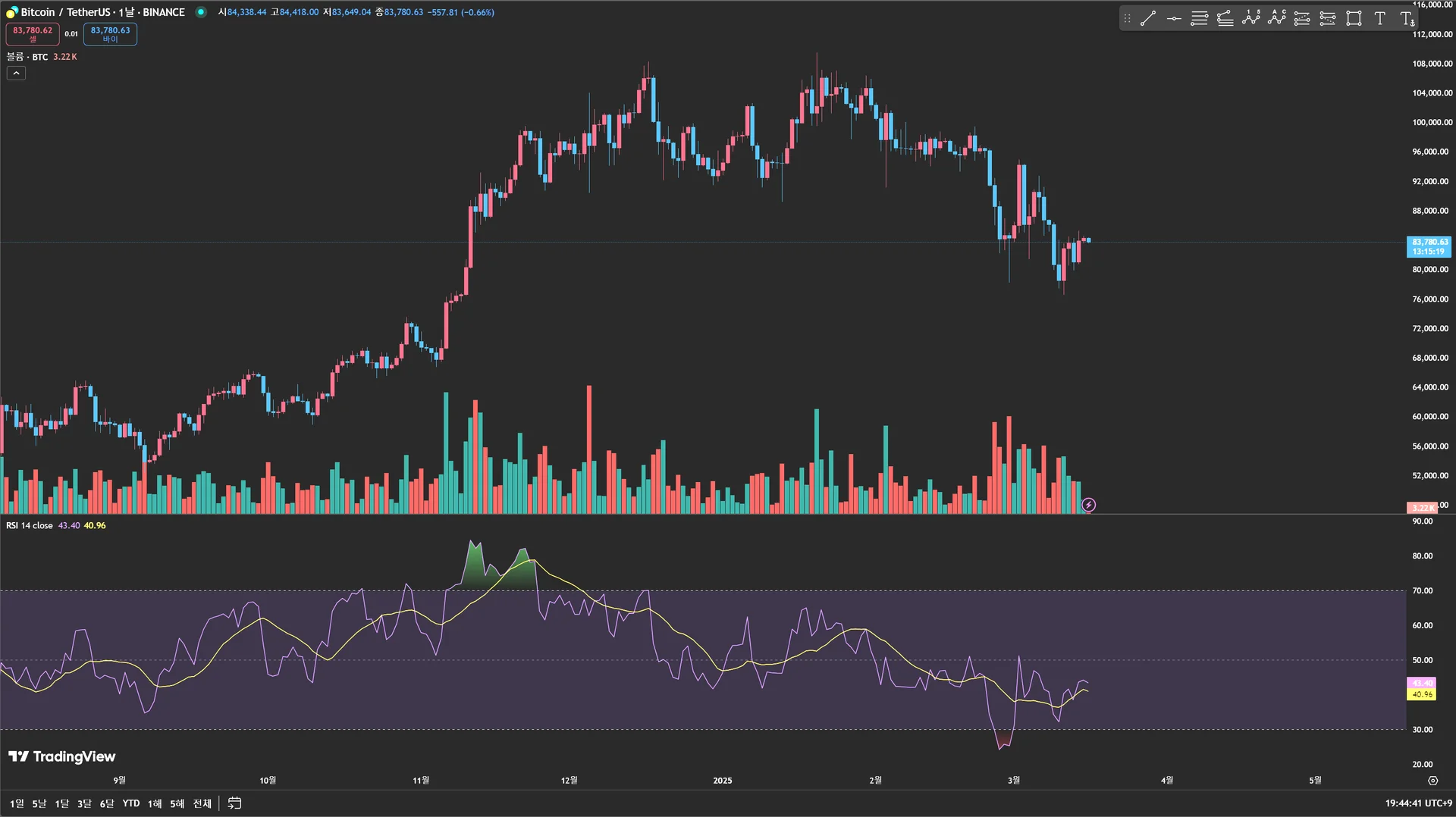The image size is (1456, 817).
Task: Click the 88,000.00 price axis label
Action: (x=1430, y=211)
